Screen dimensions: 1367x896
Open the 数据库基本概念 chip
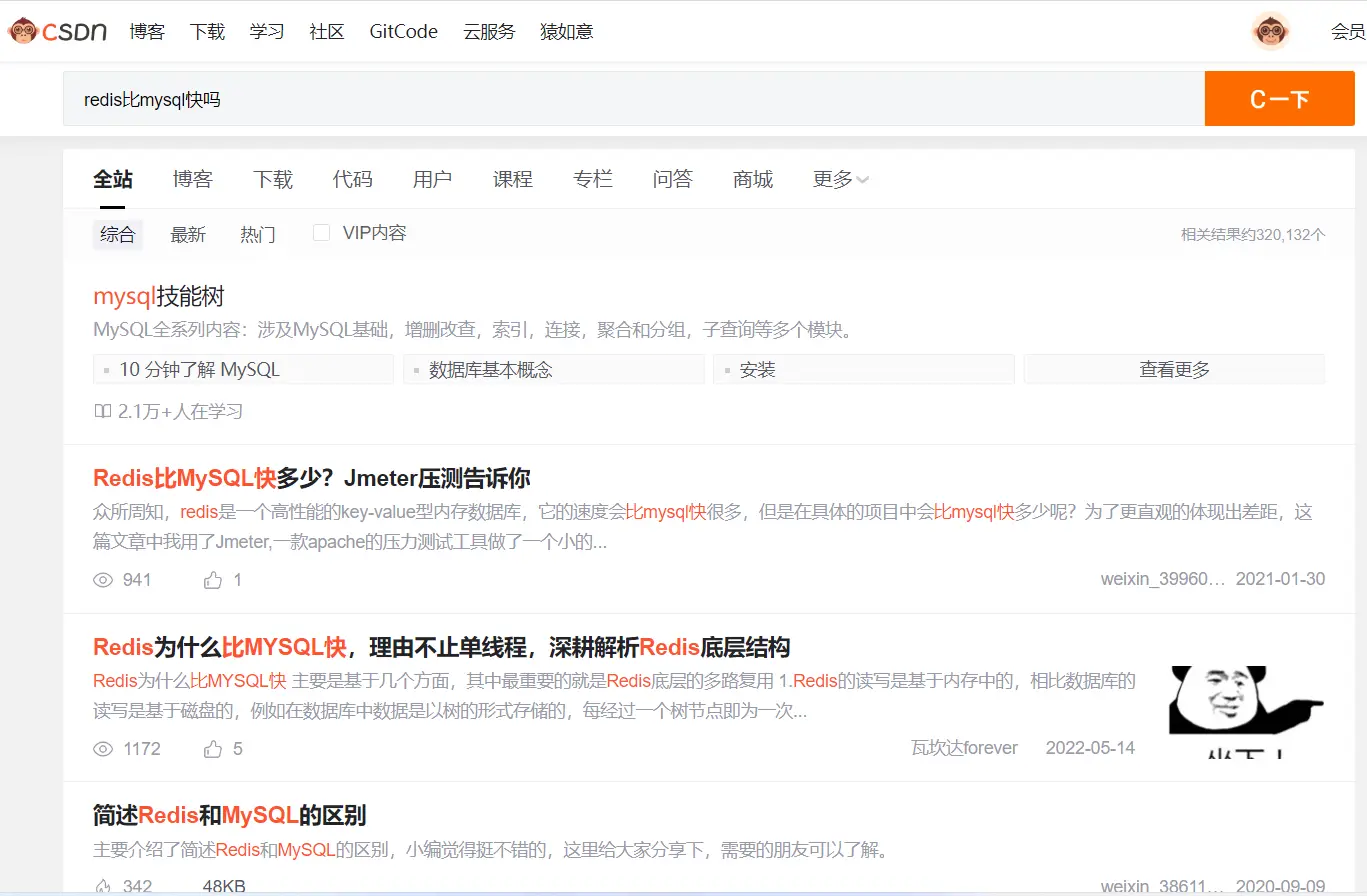[x=554, y=369]
